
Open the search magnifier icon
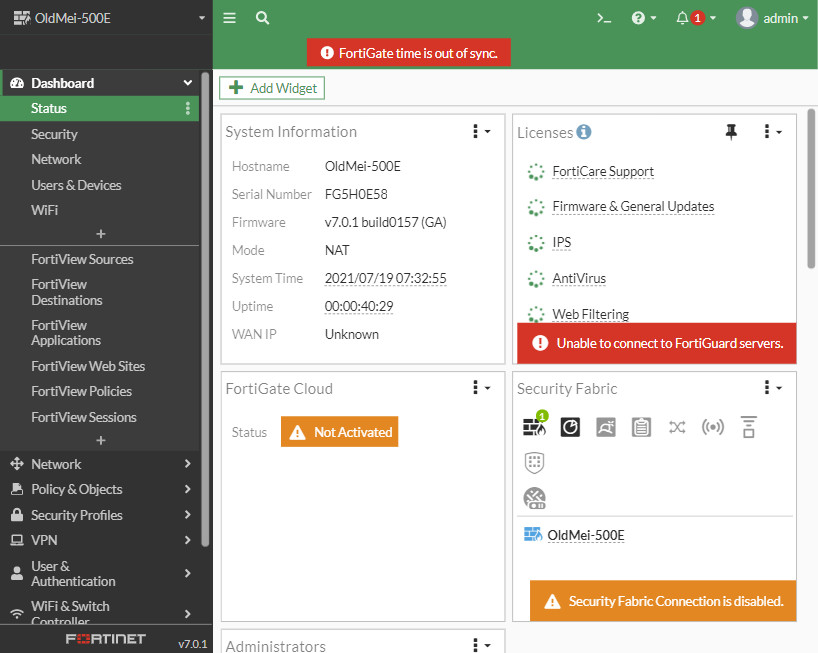[262, 18]
